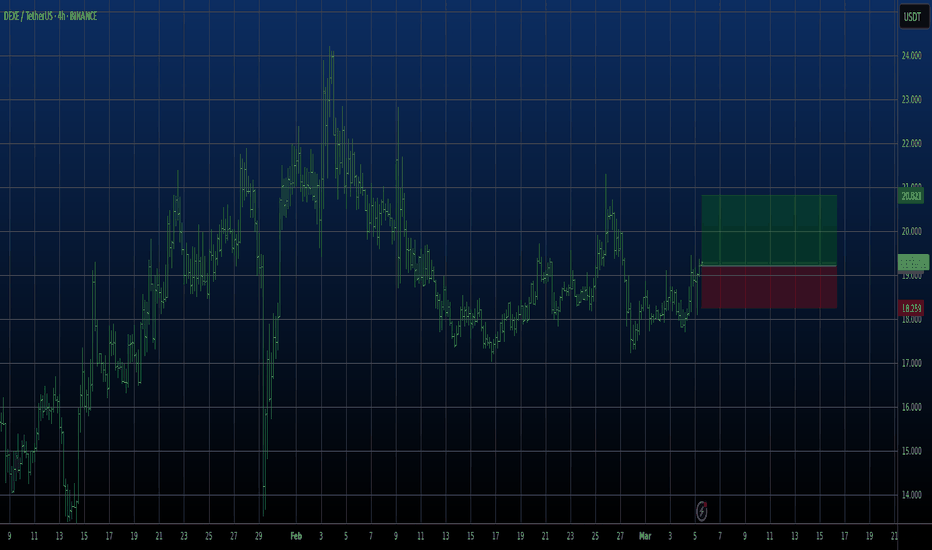Viewport: 932px width, 550px height.
Task: Click the DEXE / TetherUS symbol title
Action: (50, 16)
